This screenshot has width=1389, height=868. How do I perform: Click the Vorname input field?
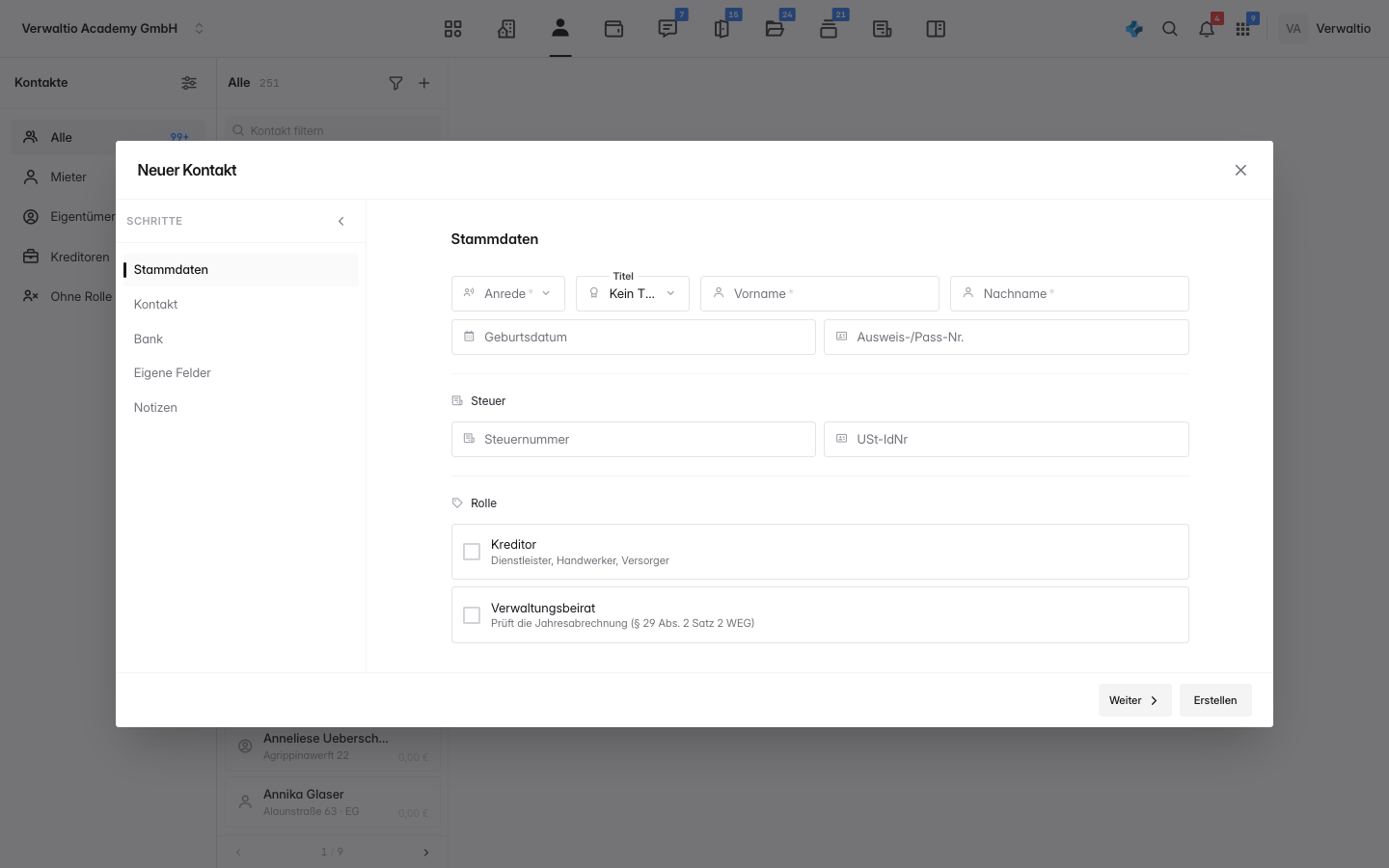pyautogui.click(x=820, y=293)
